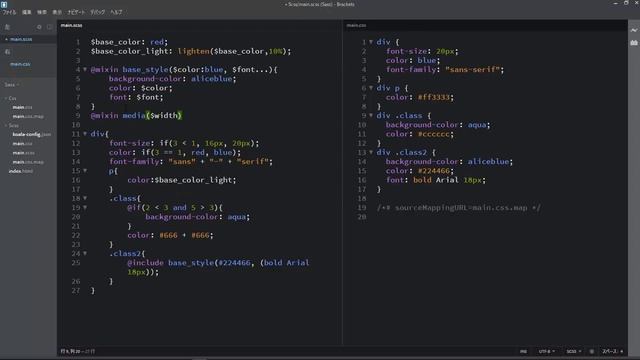Open the デバッグ (Debug) menu
The width and height of the screenshot is (640, 360).
(x=98, y=12)
